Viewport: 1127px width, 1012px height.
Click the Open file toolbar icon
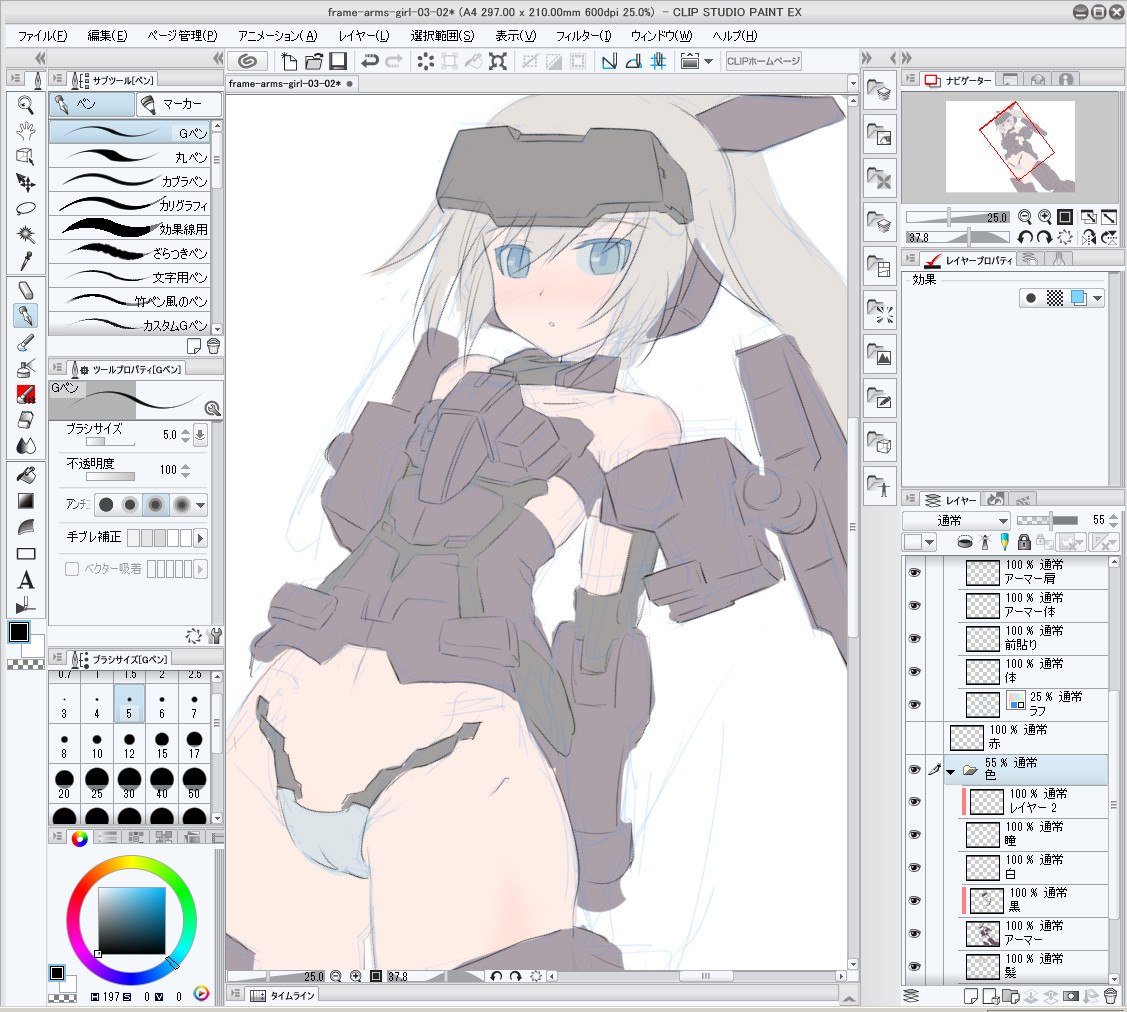pyautogui.click(x=313, y=61)
